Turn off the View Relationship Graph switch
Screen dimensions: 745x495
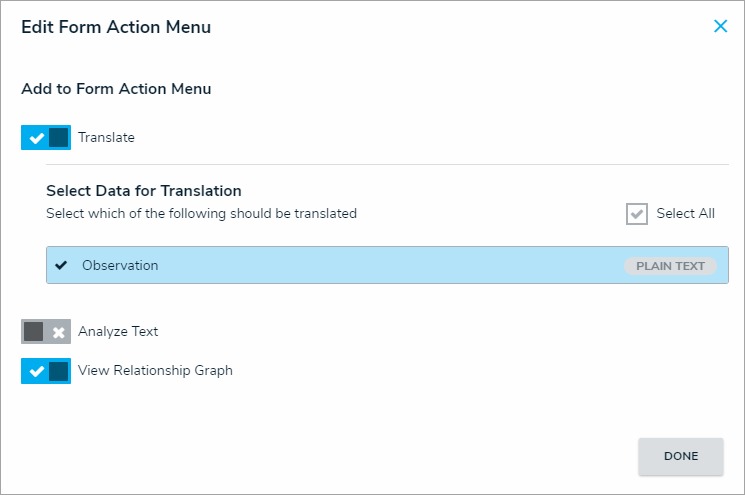[46, 371]
